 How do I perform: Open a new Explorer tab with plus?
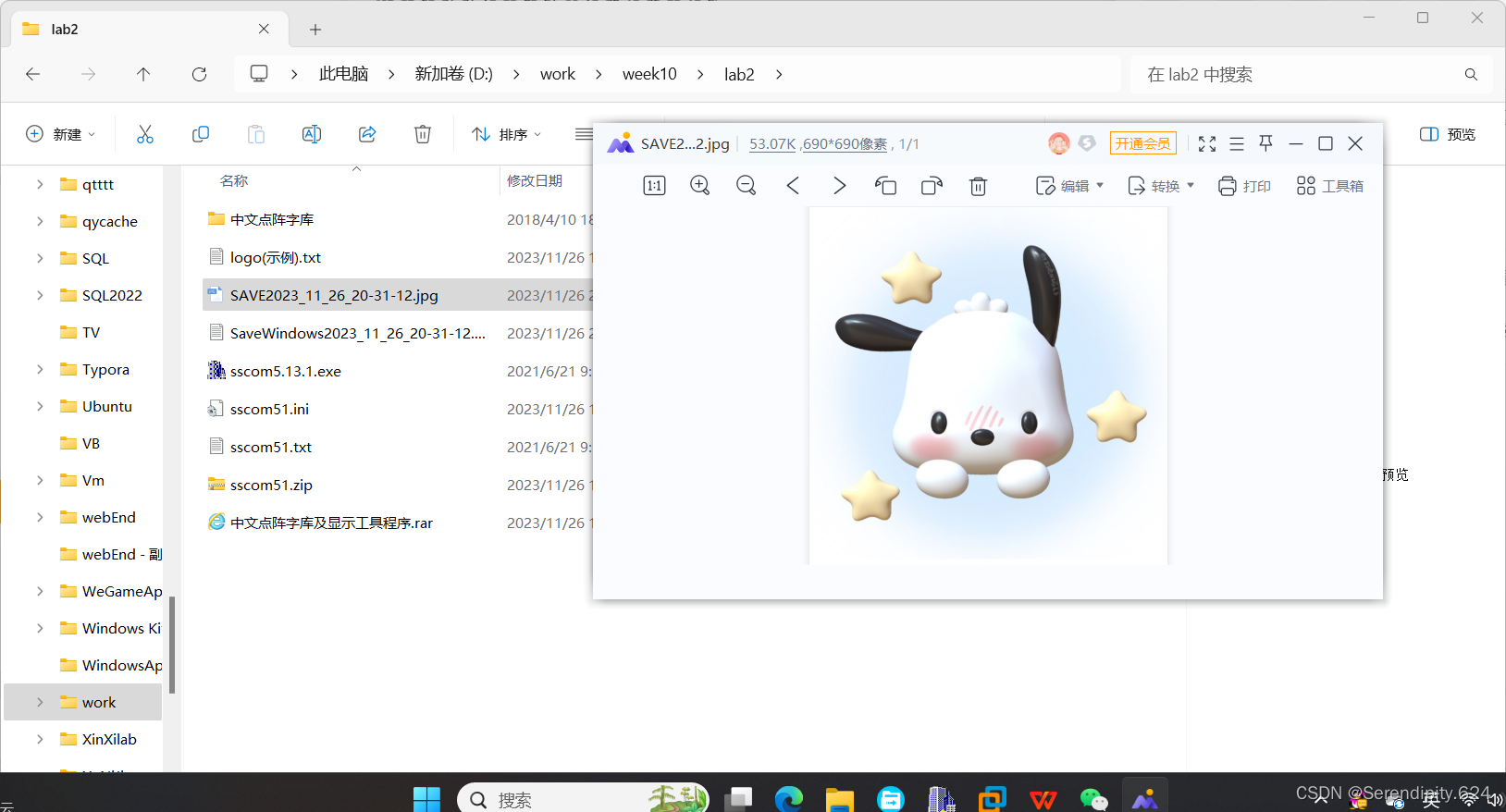315,30
